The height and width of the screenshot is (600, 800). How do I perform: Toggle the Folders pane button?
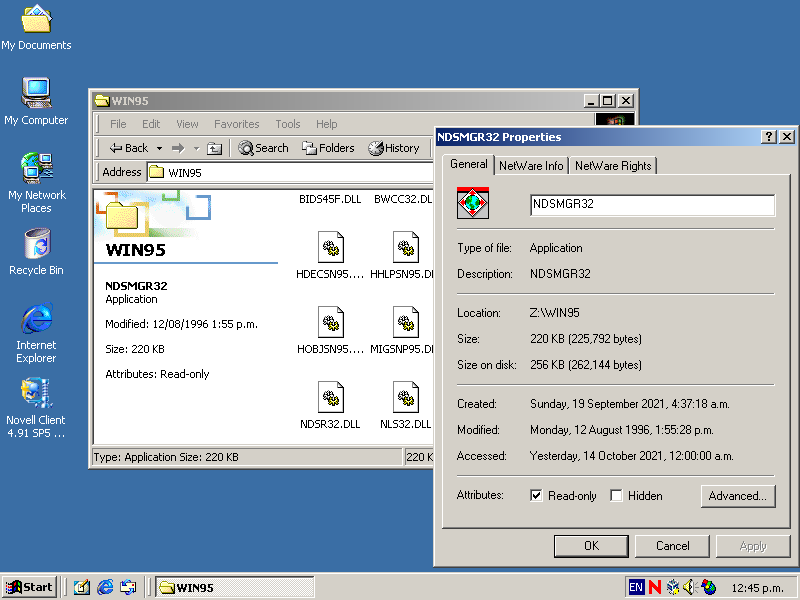click(328, 148)
